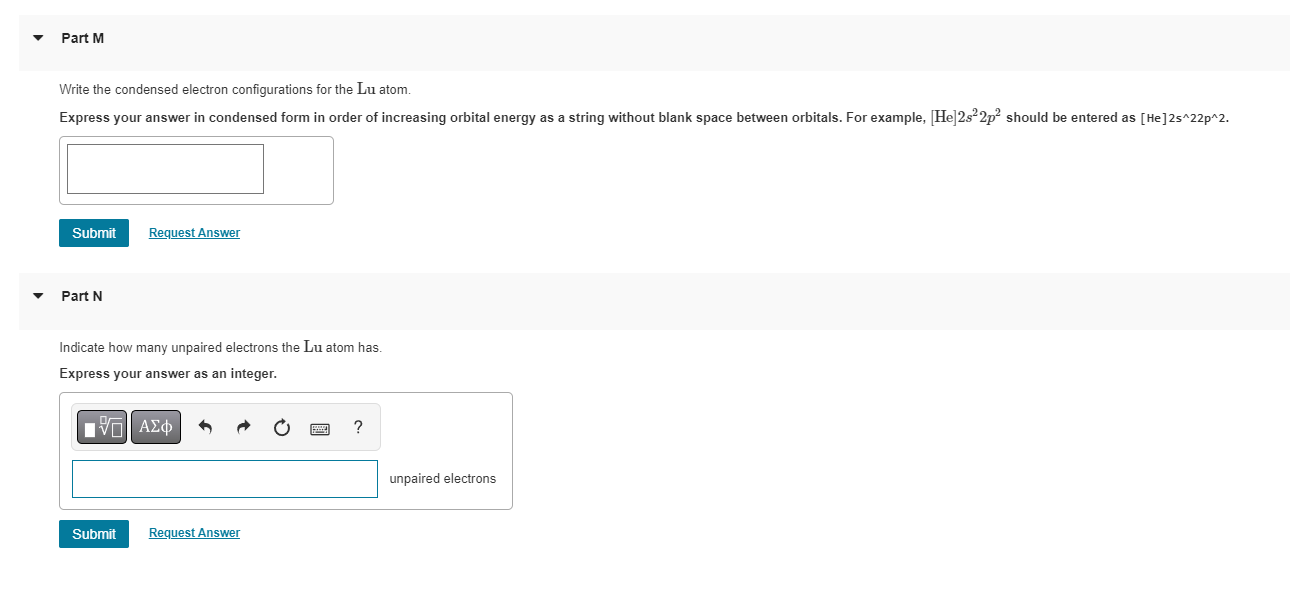Click the undo arrow icon

point(206,428)
